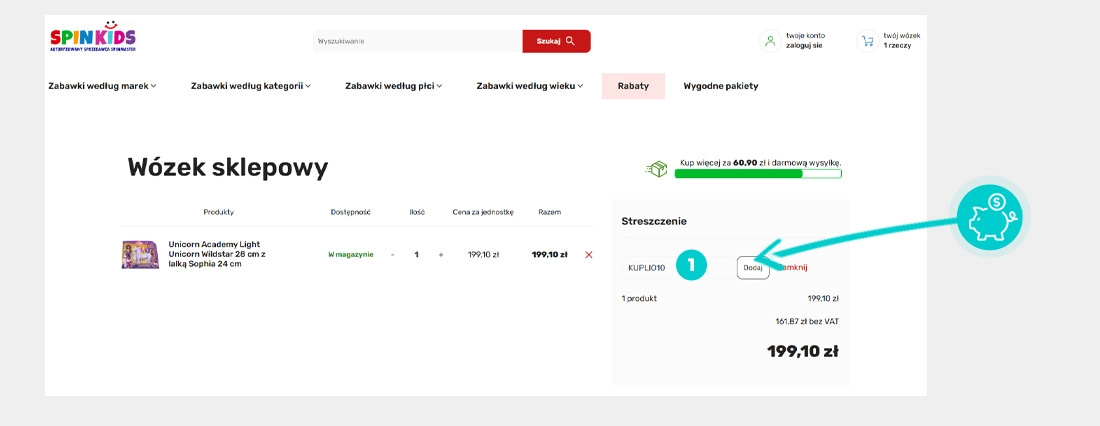Click the discount code field containing KUPLIO10
1100x426 pixels.
[x=677, y=268]
